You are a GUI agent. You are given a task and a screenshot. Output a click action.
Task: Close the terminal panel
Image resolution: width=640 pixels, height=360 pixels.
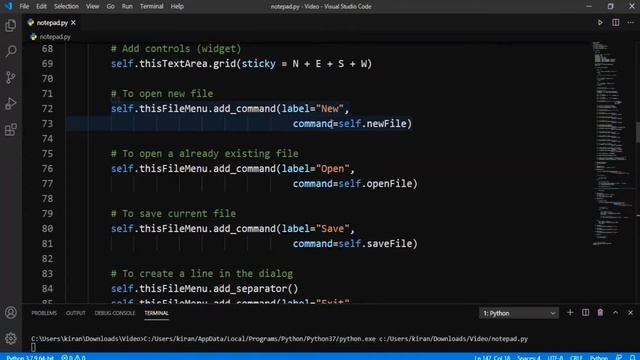pos(631,313)
